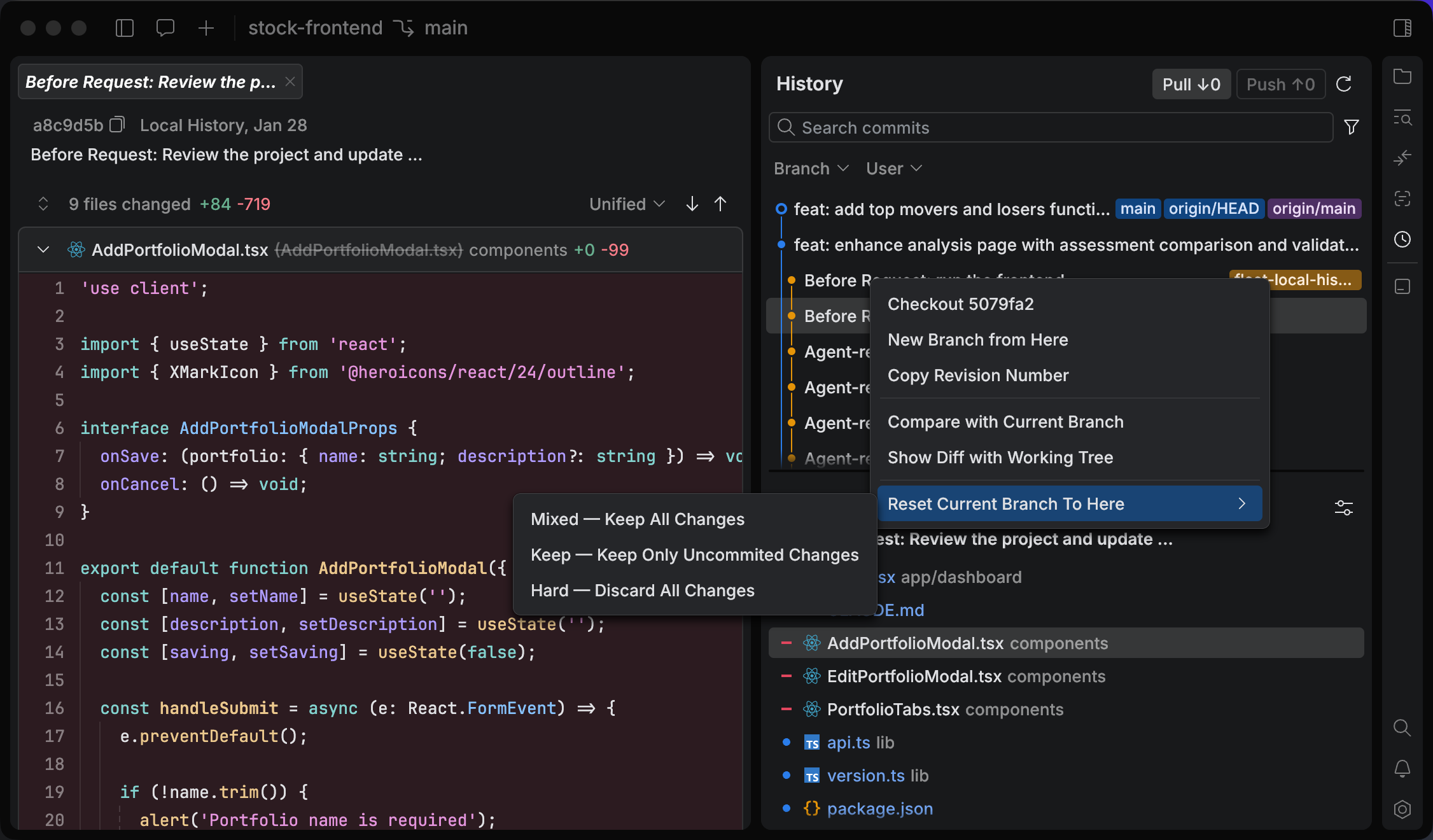Image resolution: width=1433 pixels, height=840 pixels.
Task: Toggle the right sidebar panel
Action: click(x=1402, y=28)
